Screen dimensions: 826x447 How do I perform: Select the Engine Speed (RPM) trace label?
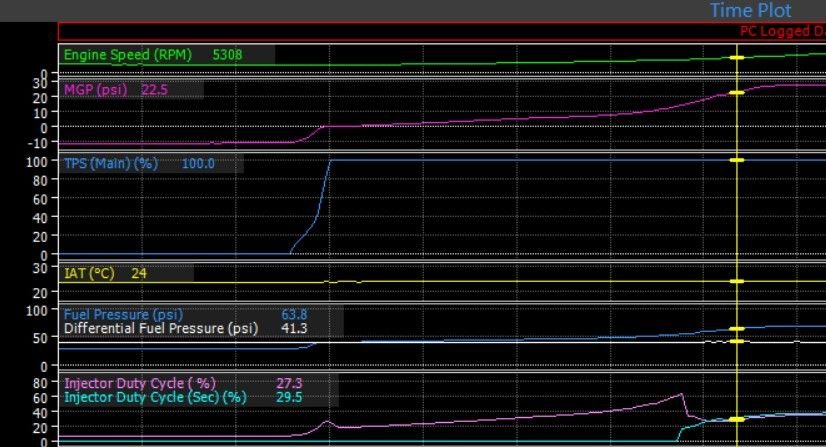coord(127,55)
